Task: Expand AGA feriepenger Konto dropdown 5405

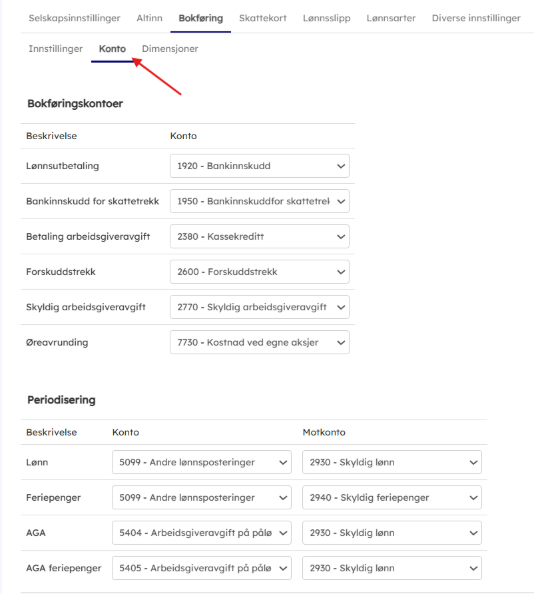Action: [202, 568]
